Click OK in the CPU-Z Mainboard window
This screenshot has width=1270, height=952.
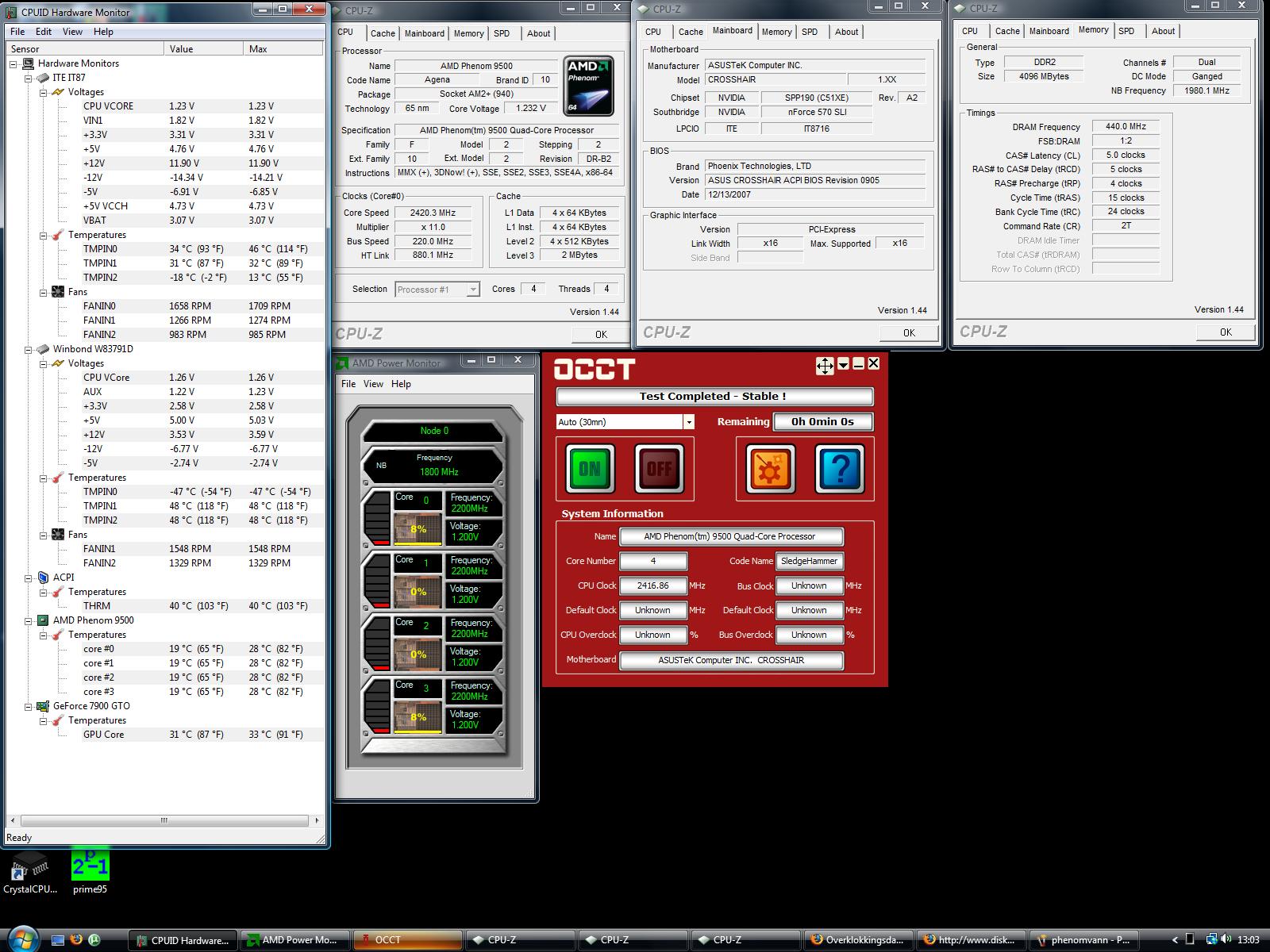909,332
